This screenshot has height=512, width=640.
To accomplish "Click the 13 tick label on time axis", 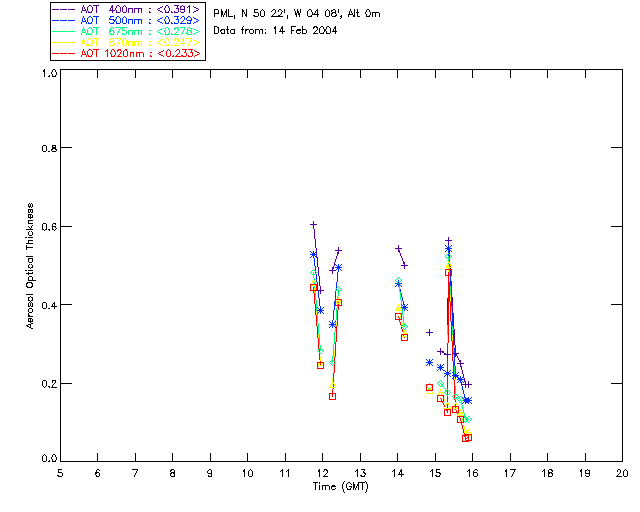I will coord(360,473).
